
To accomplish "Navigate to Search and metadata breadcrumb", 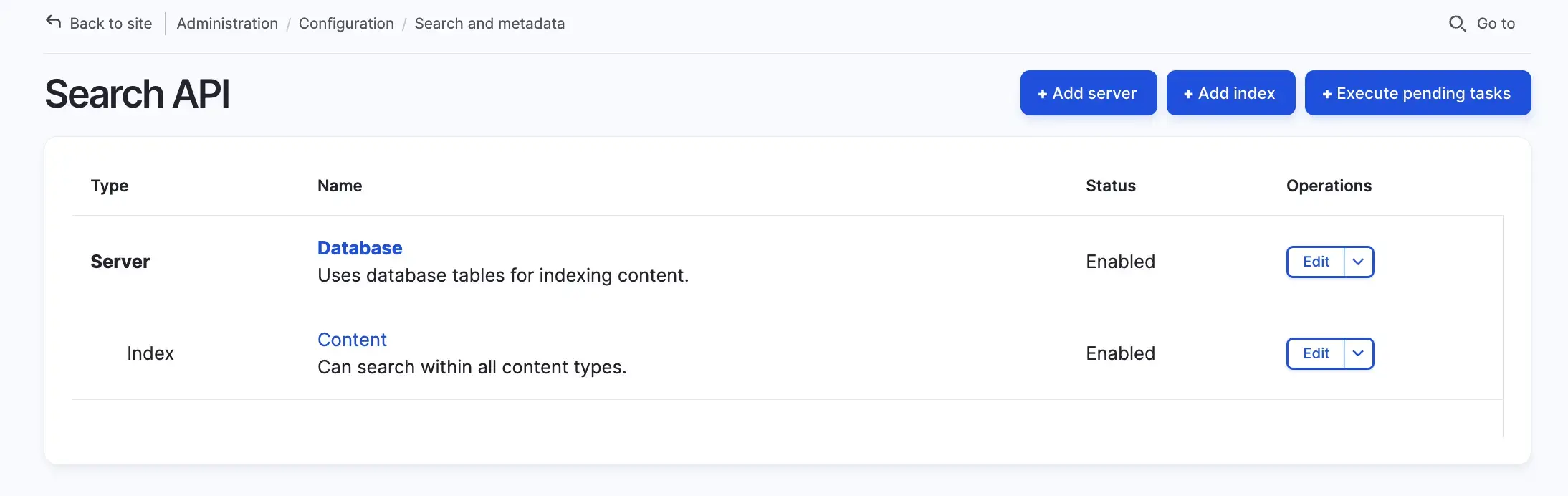I will point(489,24).
